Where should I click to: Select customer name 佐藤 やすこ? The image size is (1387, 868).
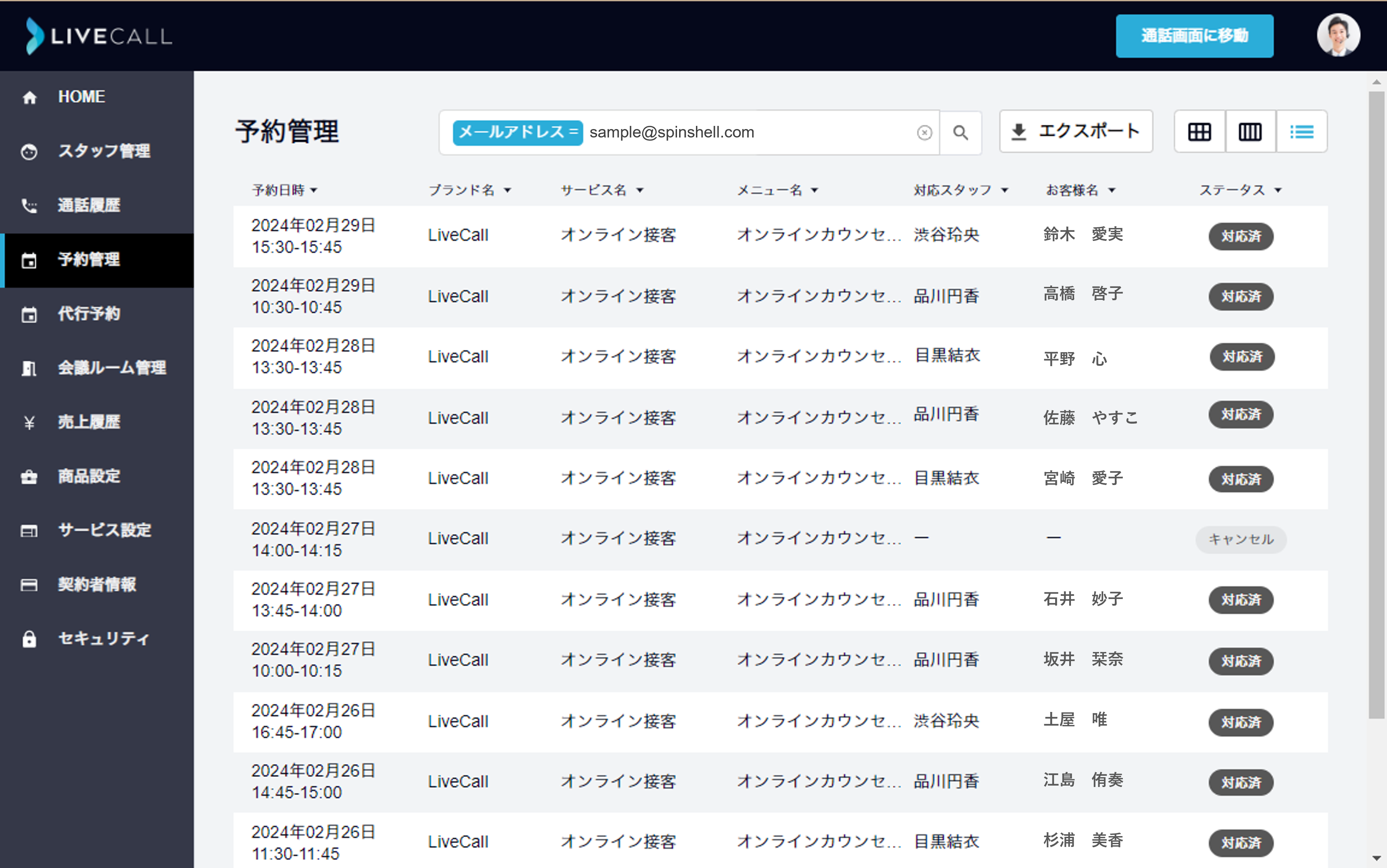click(1090, 418)
